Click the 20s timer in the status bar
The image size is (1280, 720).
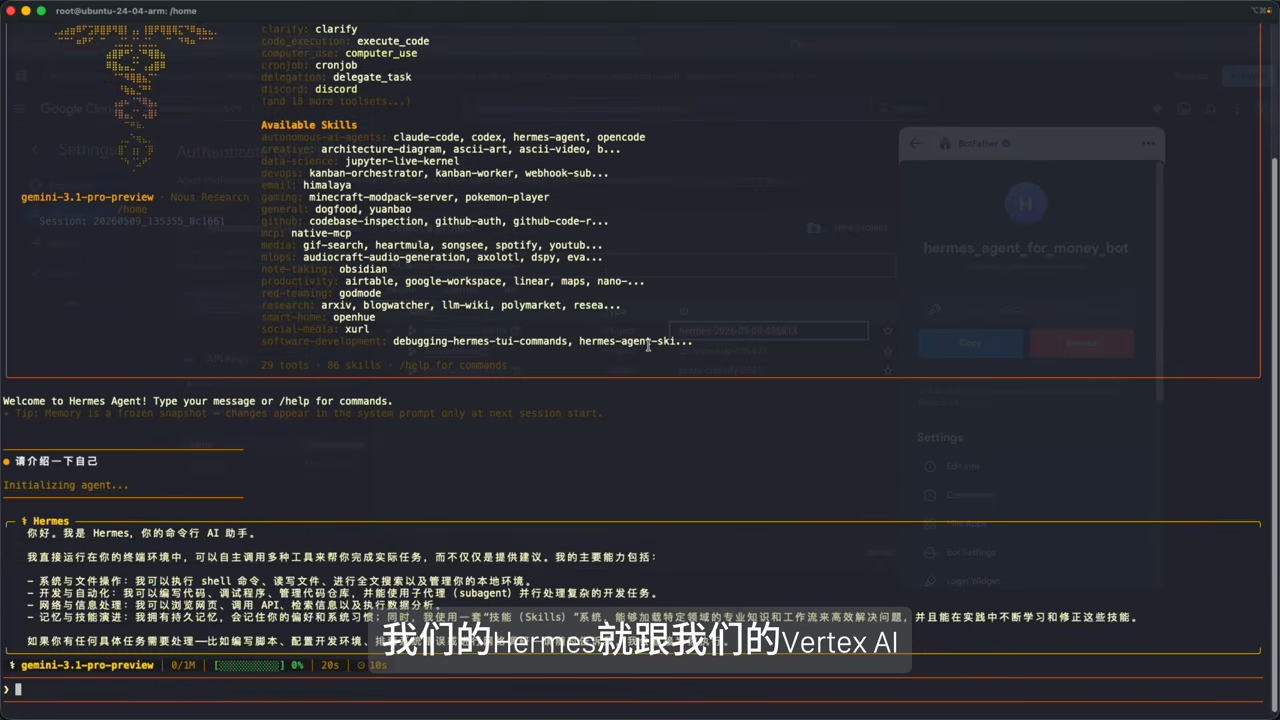click(330, 665)
